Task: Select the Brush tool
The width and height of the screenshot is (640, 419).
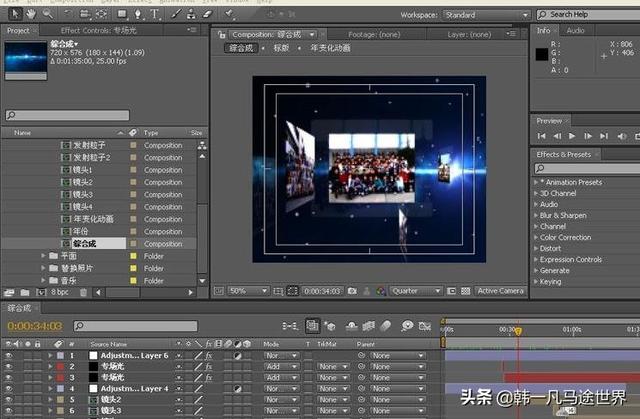Action: 176,14
